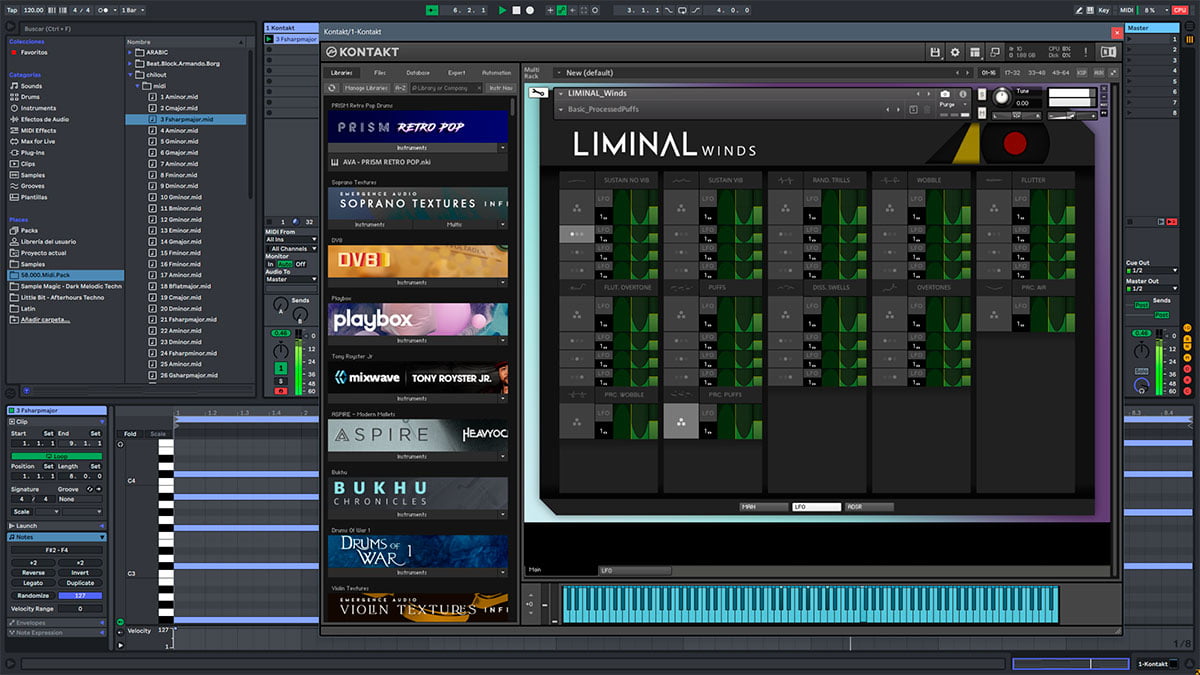Image resolution: width=1200 pixels, height=675 pixels.
Task: Turn the Tune knob in Kontakt
Action: [1002, 98]
